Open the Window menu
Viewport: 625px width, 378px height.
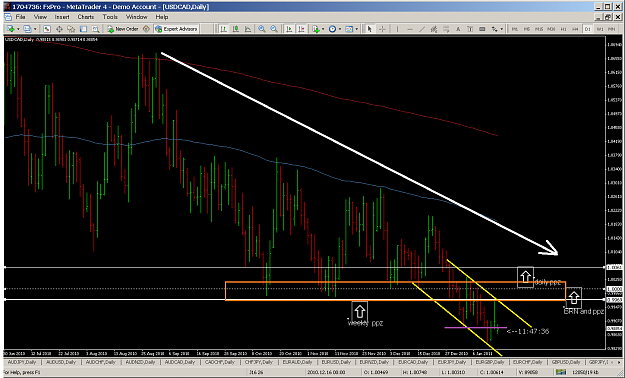tap(137, 17)
